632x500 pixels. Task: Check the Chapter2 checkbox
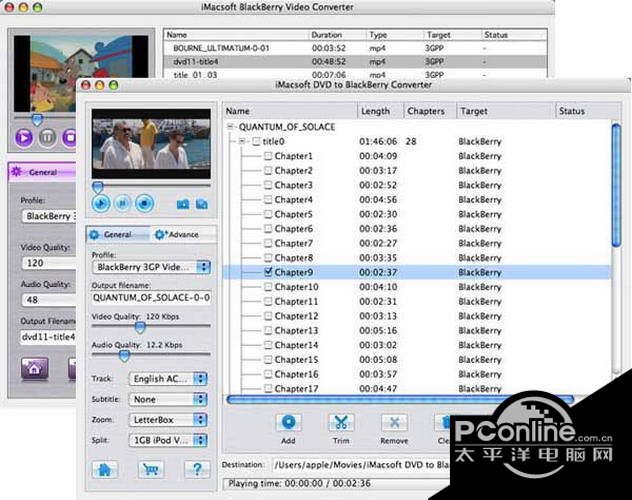(x=268, y=170)
